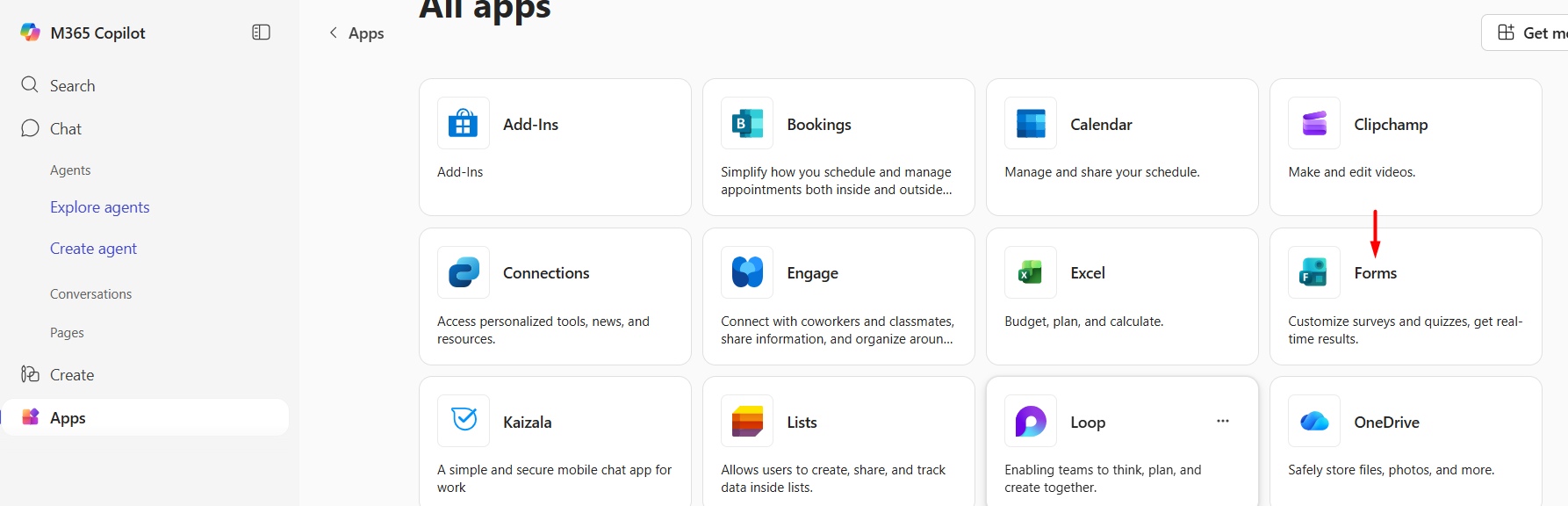Screen dimensions: 1568x506
Task: Open the Engage app icon
Action: 746,272
